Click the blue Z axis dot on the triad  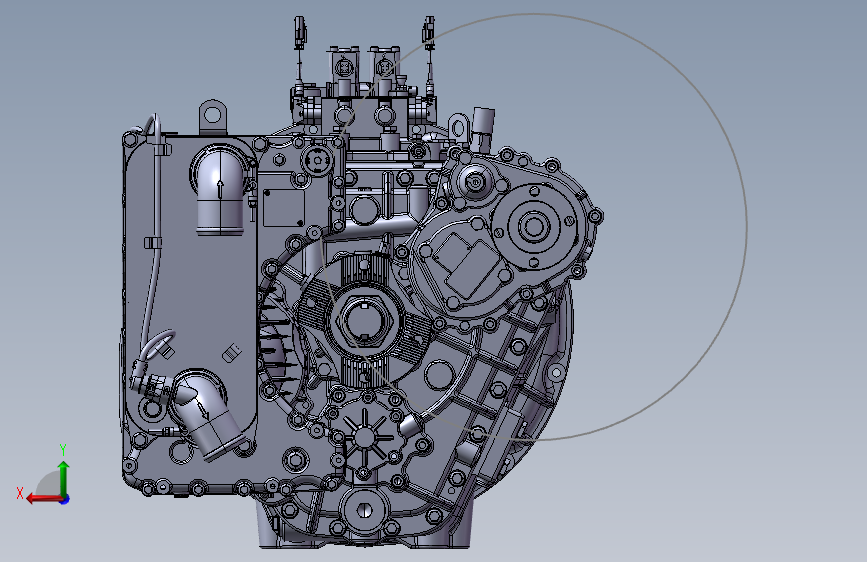[x=65, y=499]
